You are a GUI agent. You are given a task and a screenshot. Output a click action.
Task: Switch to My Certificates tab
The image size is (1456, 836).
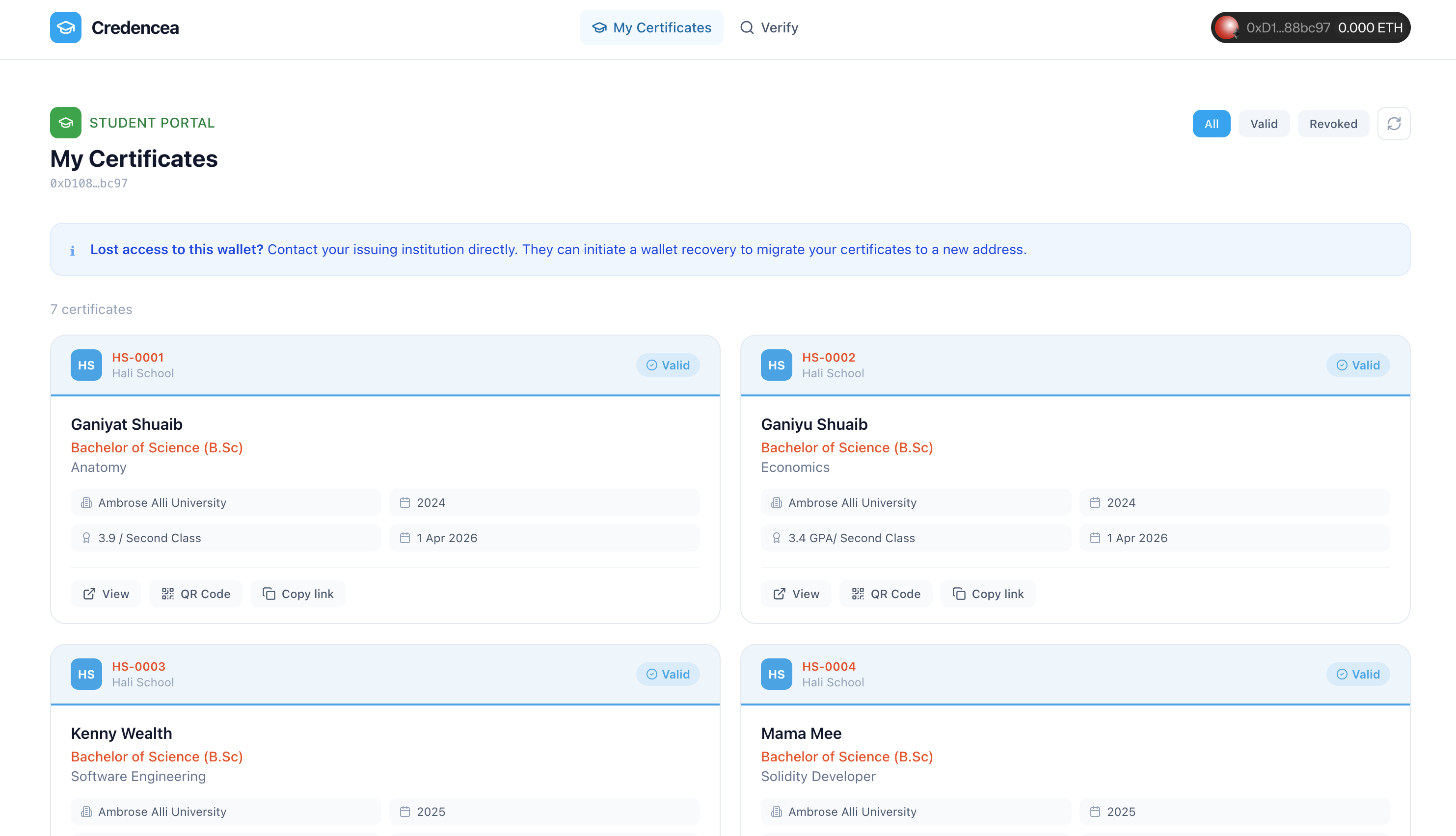pos(651,27)
